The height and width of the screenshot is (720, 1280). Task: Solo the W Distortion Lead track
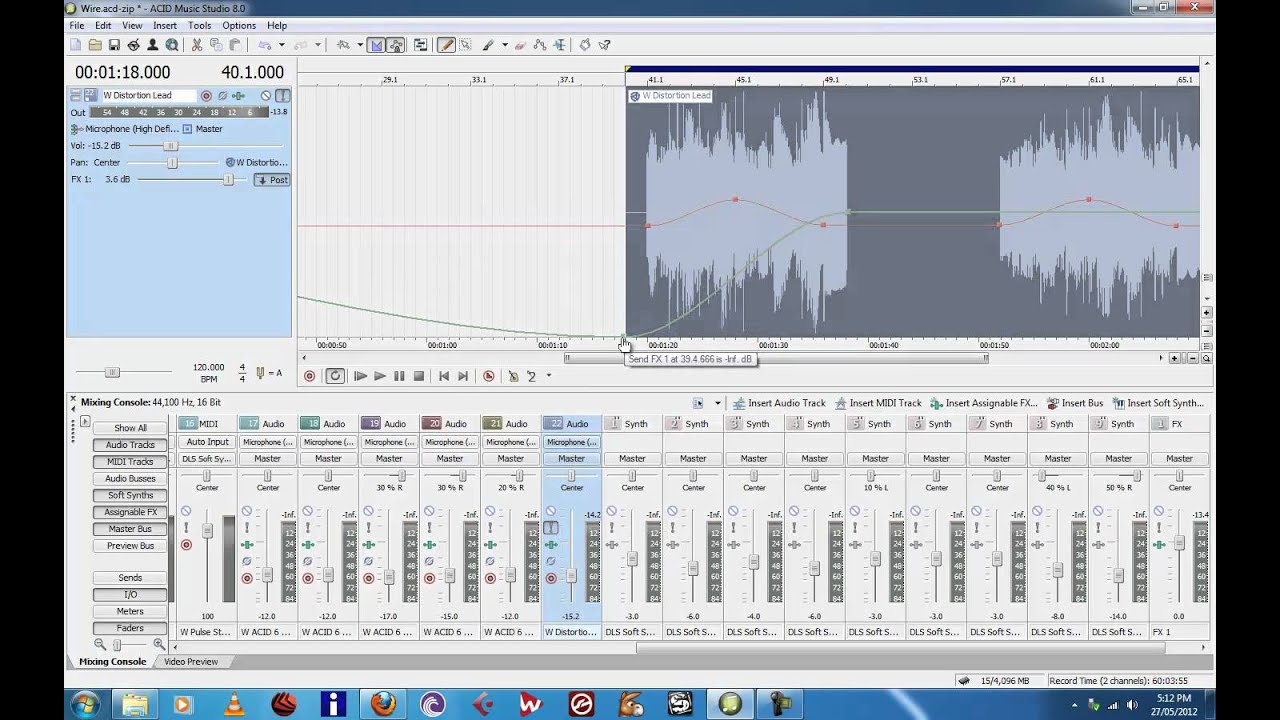tap(283, 96)
